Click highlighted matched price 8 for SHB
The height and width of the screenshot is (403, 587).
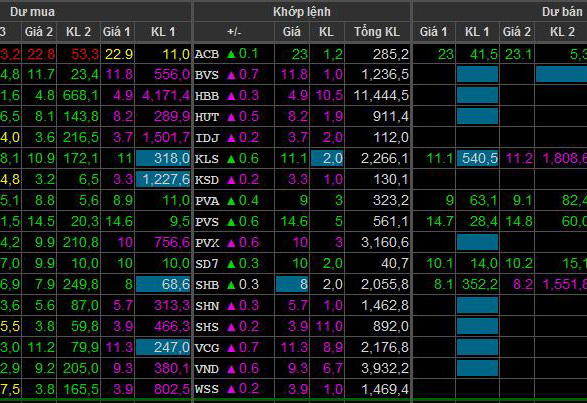coord(292,284)
